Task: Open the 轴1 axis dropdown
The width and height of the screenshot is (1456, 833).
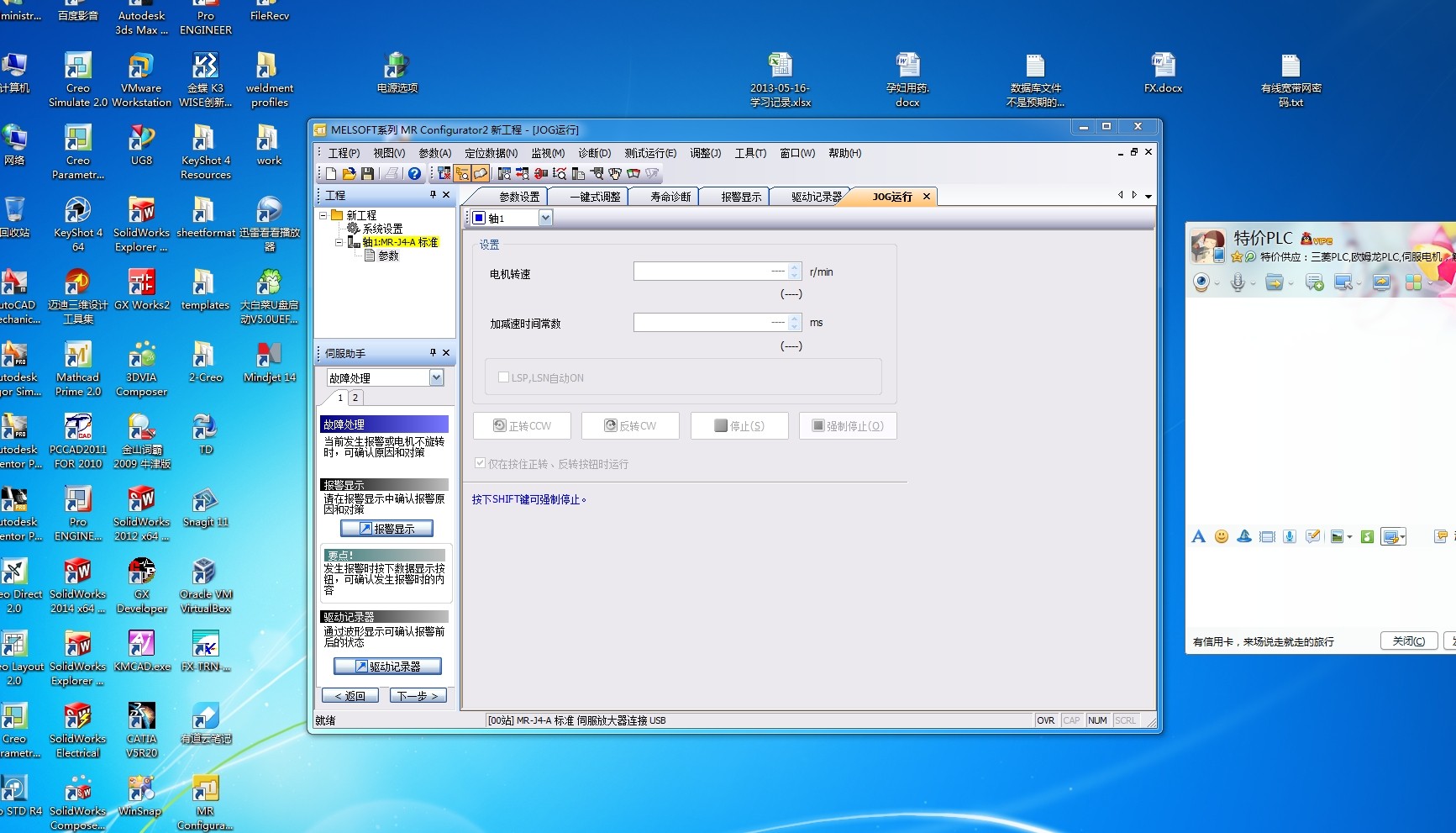Action: coord(545,219)
